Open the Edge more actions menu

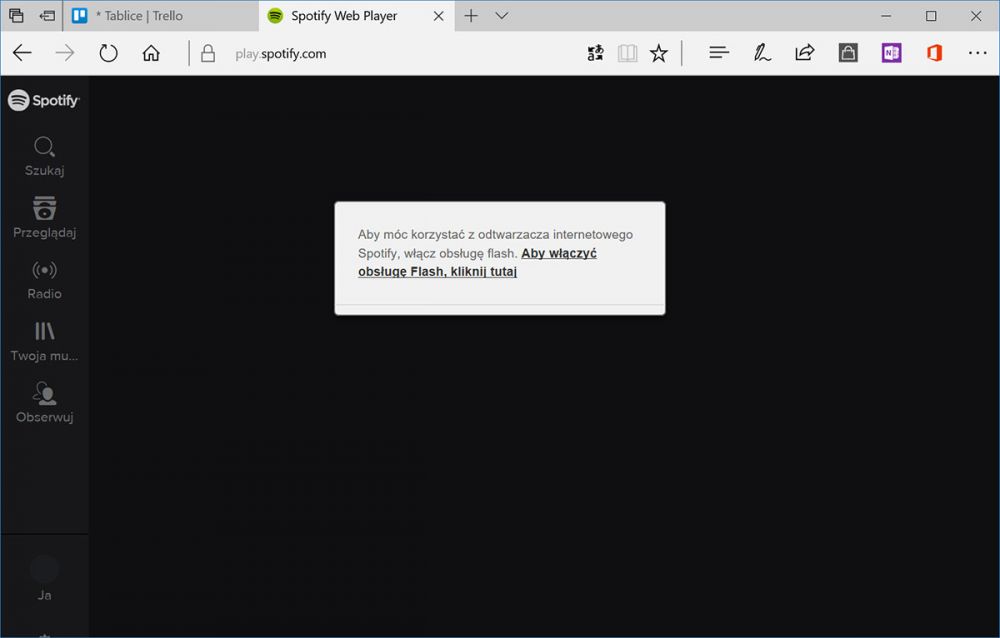coord(978,53)
